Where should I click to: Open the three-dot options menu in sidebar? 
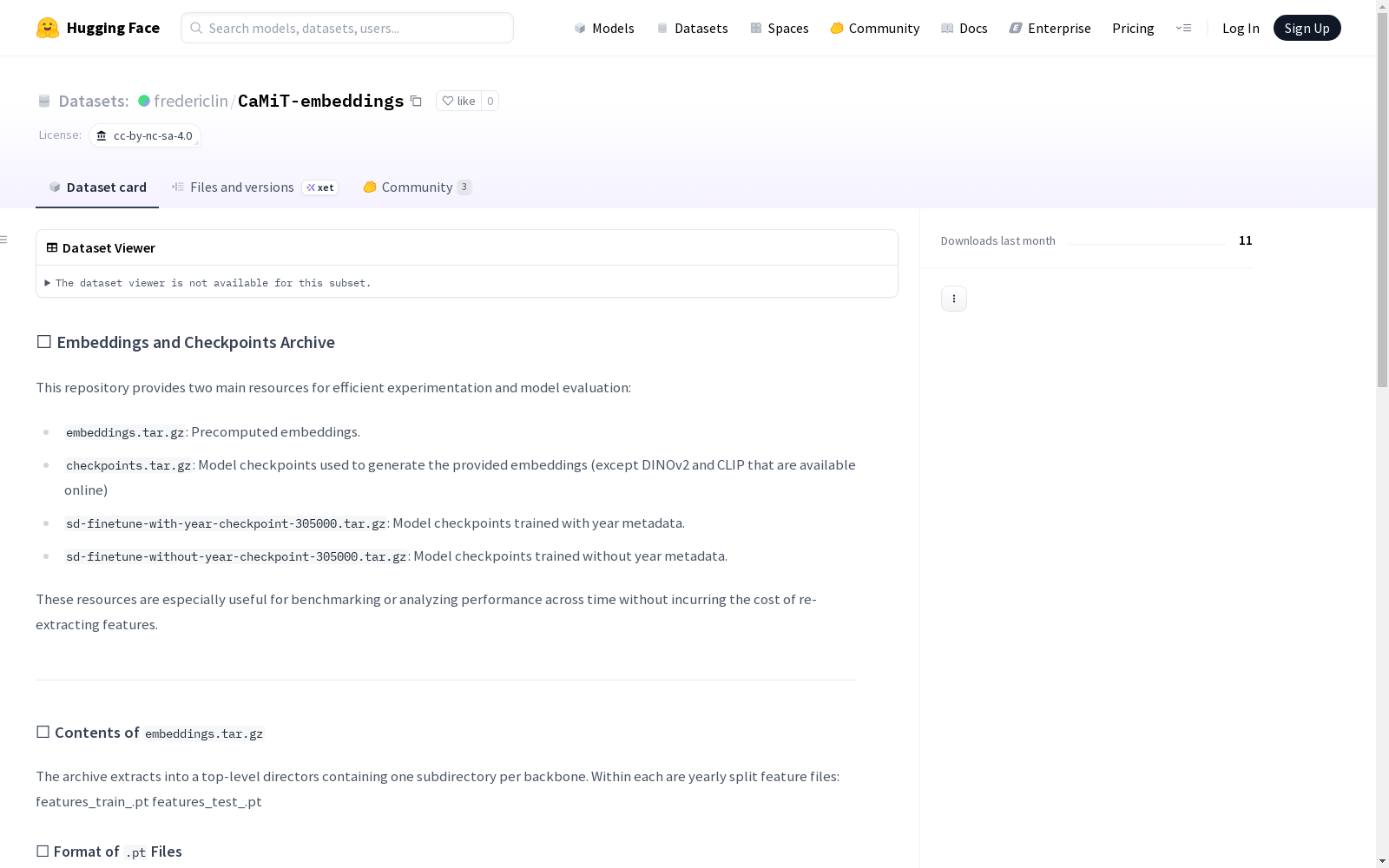coord(954,299)
